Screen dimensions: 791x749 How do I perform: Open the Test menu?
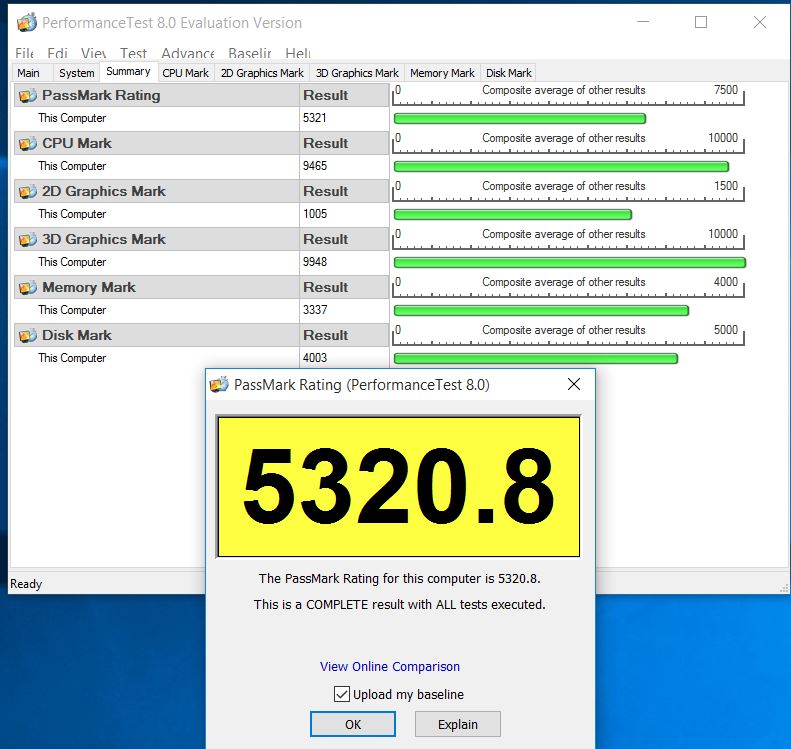point(133,53)
